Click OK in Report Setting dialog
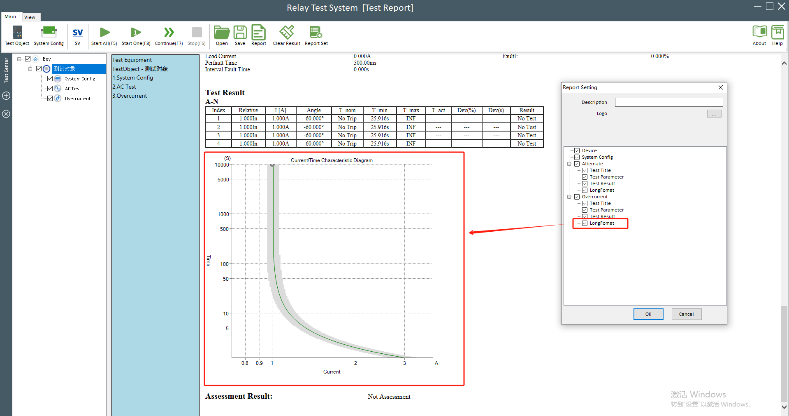Screen dimensions: 789x416 point(647,313)
